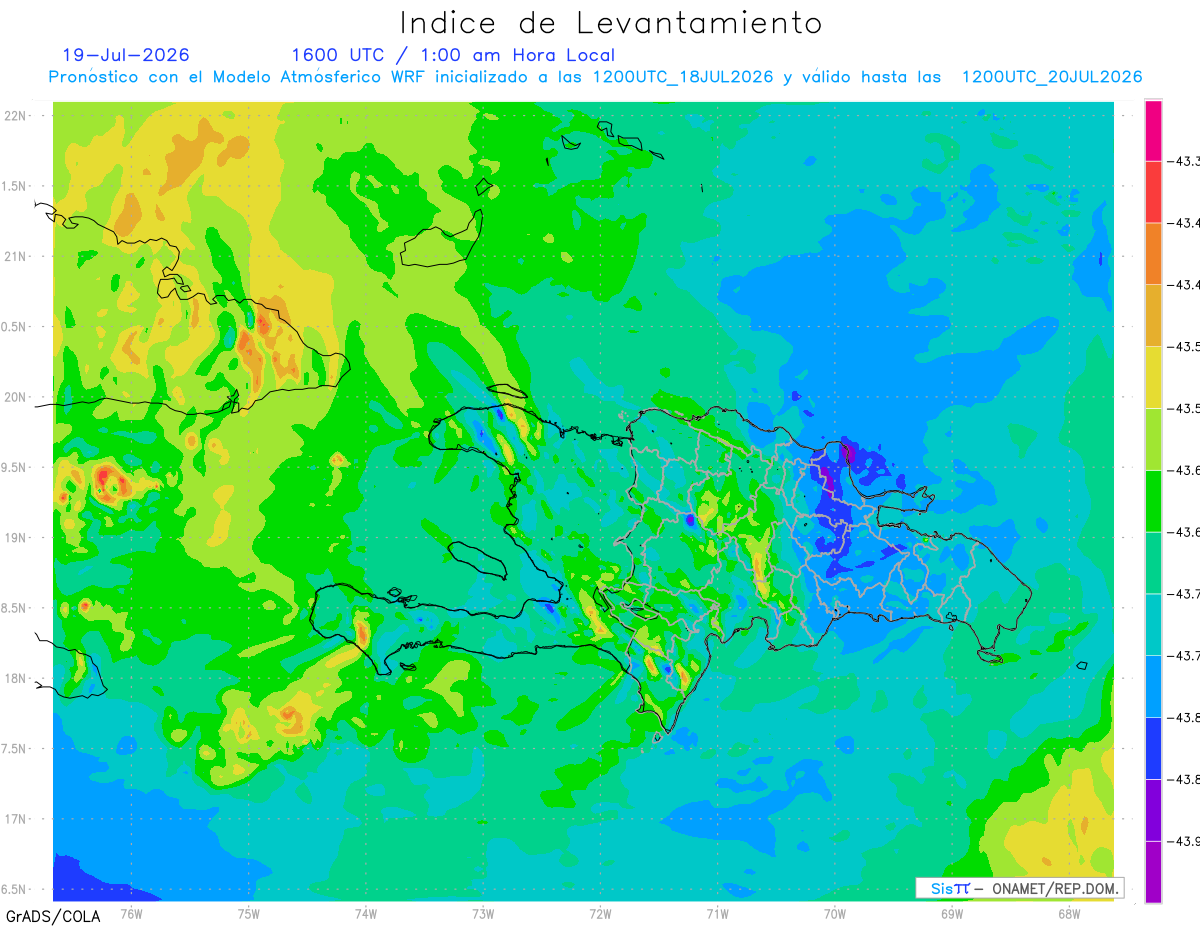The height and width of the screenshot is (927, 1200).
Task: Click the dark blue swatch in the color scale
Action: click(x=1153, y=748)
